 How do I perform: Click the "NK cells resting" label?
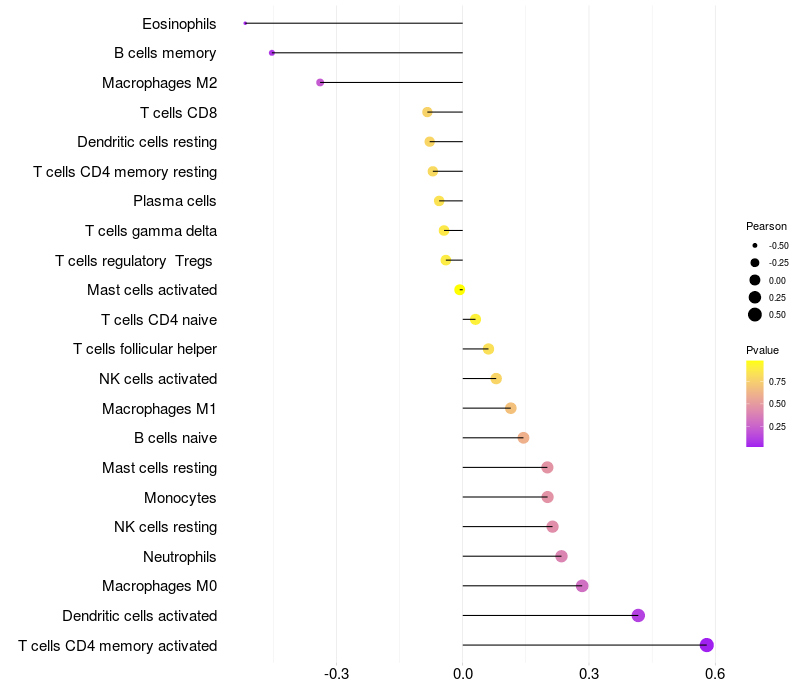165,527
